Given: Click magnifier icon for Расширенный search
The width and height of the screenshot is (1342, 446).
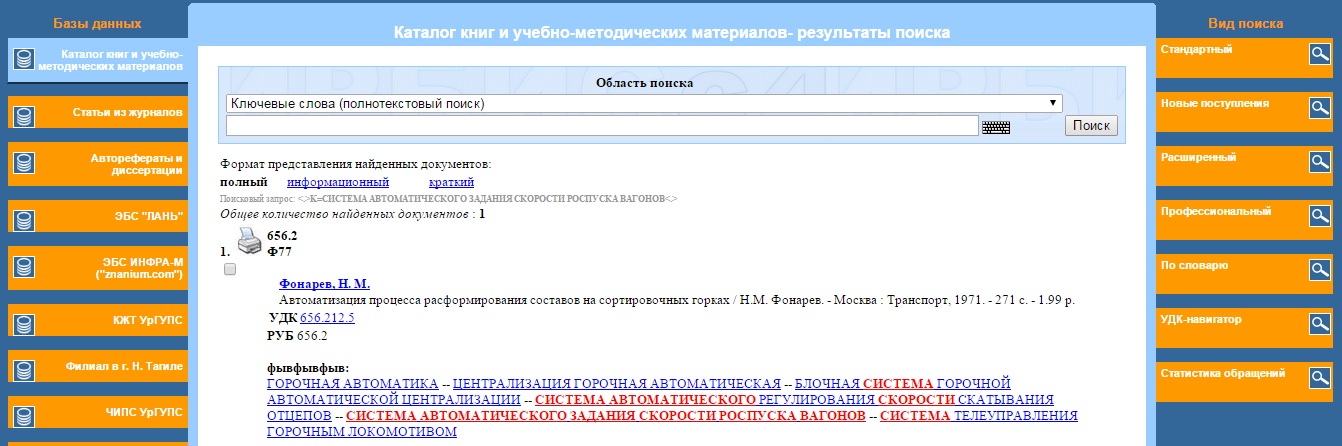Looking at the screenshot, I should pos(1320,163).
